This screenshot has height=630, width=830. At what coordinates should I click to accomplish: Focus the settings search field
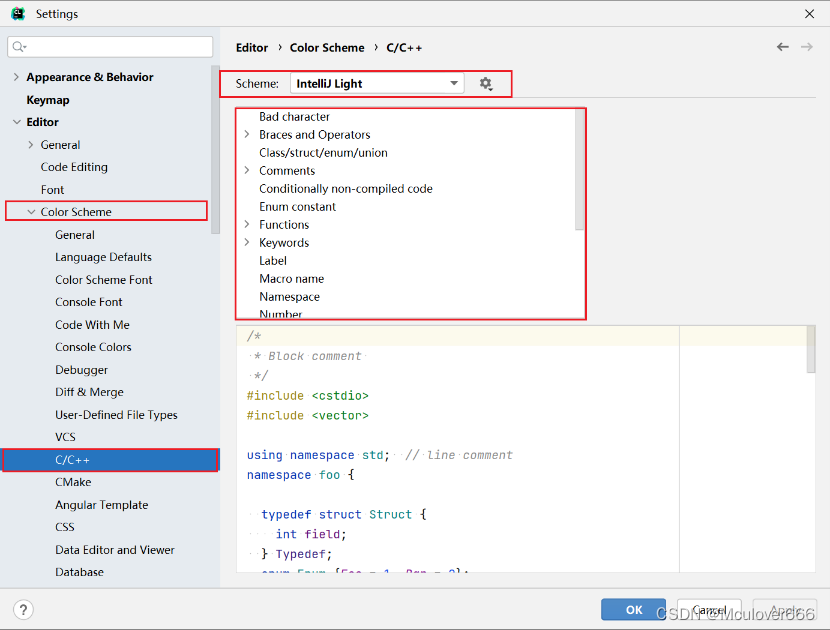(110, 47)
